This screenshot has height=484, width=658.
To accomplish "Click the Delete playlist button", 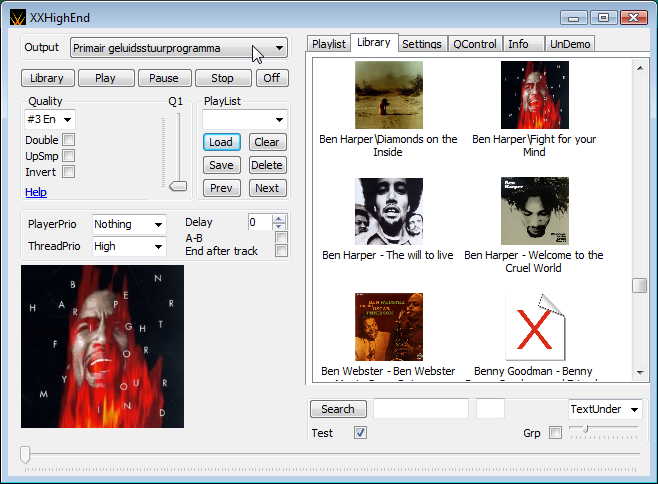I will click(x=267, y=165).
